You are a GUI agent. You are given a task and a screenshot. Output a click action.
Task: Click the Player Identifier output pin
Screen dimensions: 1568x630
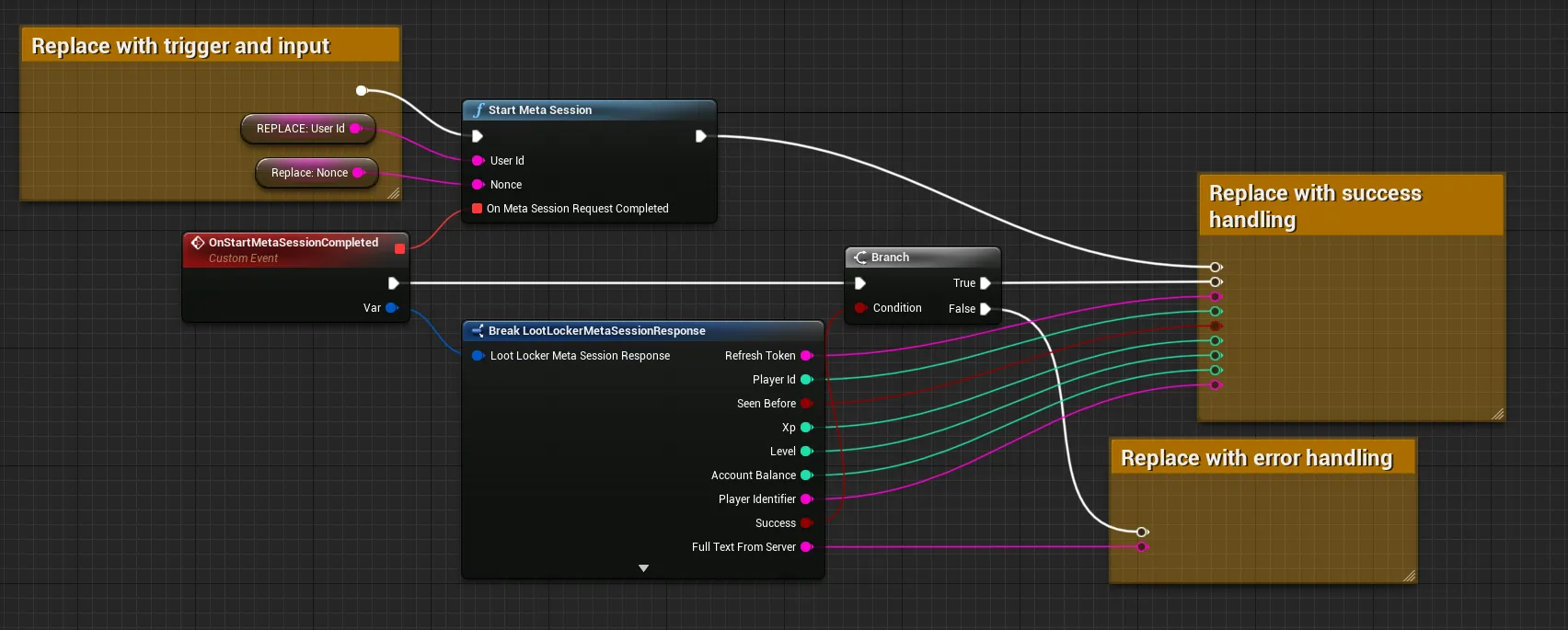click(x=807, y=499)
